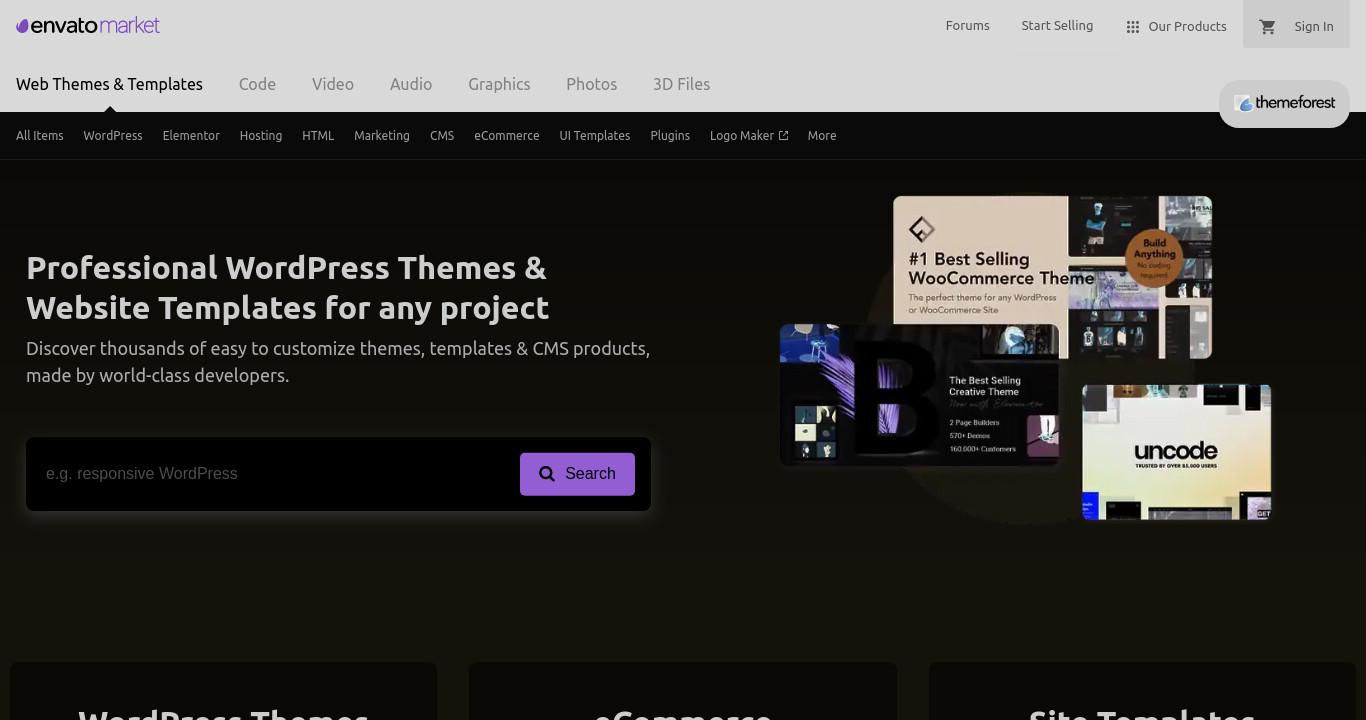The image size is (1366, 720).
Task: Switch to the Code tab
Action: pos(257,84)
